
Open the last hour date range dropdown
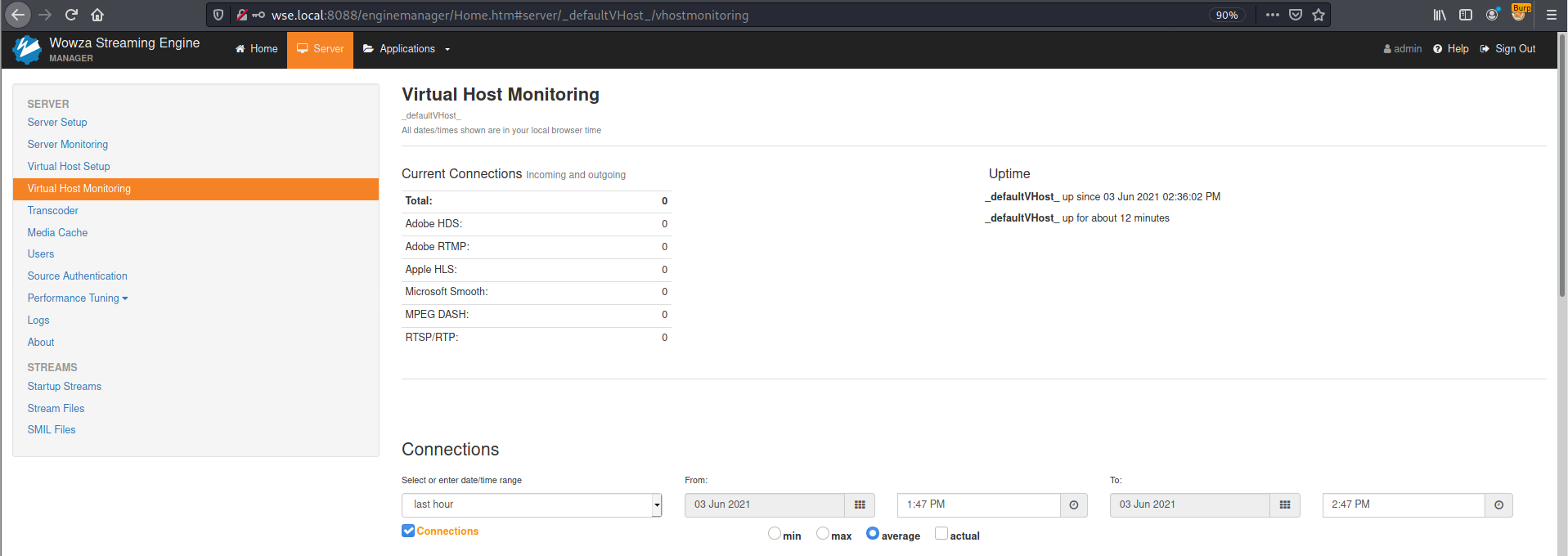532,505
